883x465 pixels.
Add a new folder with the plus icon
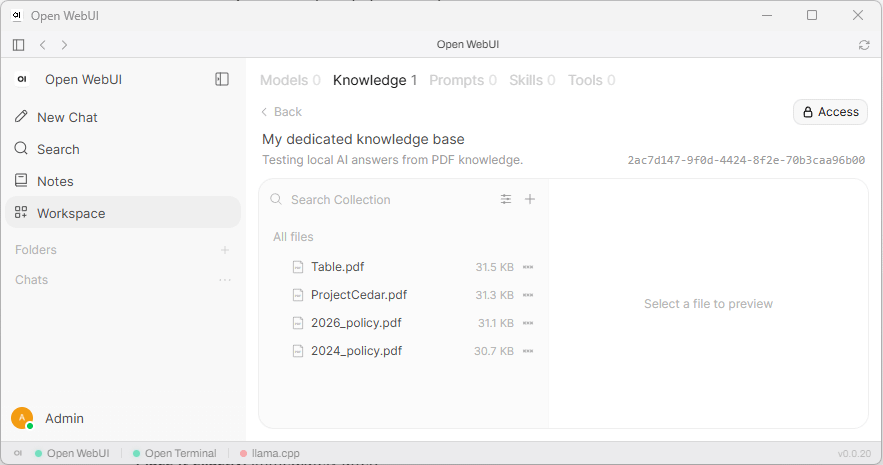[225, 250]
